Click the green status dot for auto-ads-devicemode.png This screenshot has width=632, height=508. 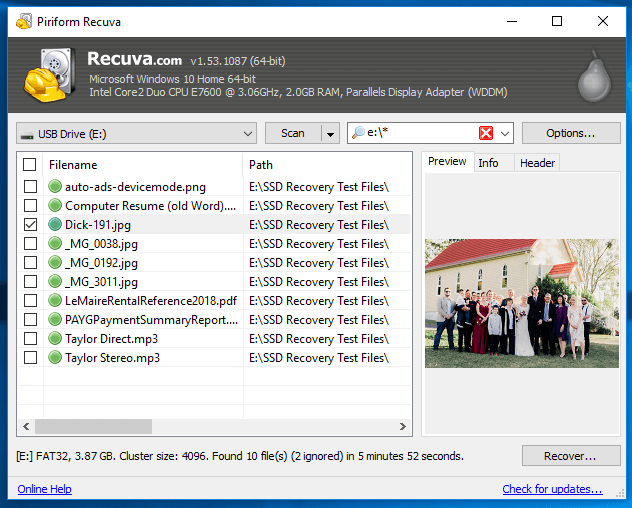[x=54, y=186]
